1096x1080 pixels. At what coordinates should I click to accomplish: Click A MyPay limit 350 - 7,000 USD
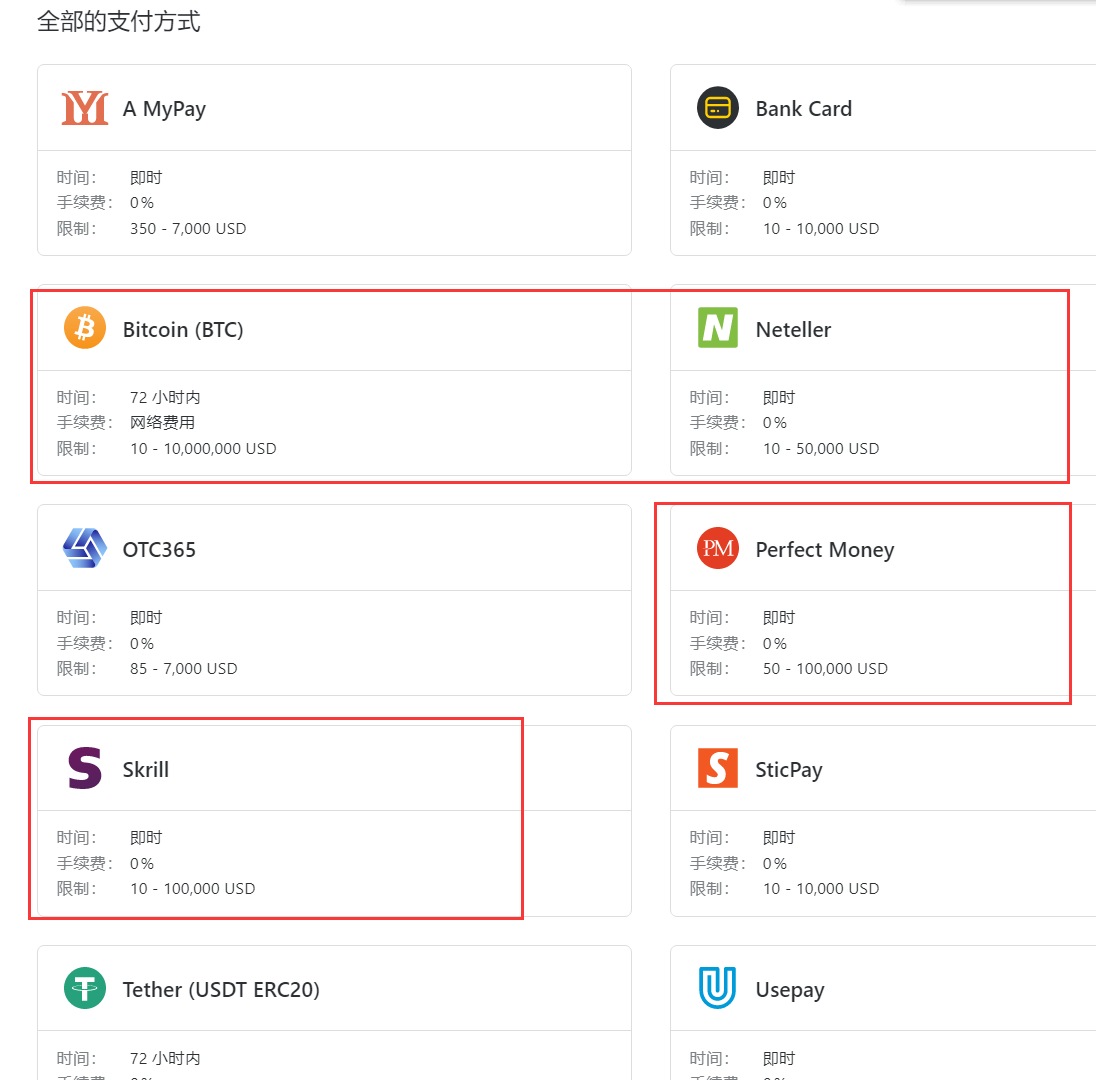188,229
